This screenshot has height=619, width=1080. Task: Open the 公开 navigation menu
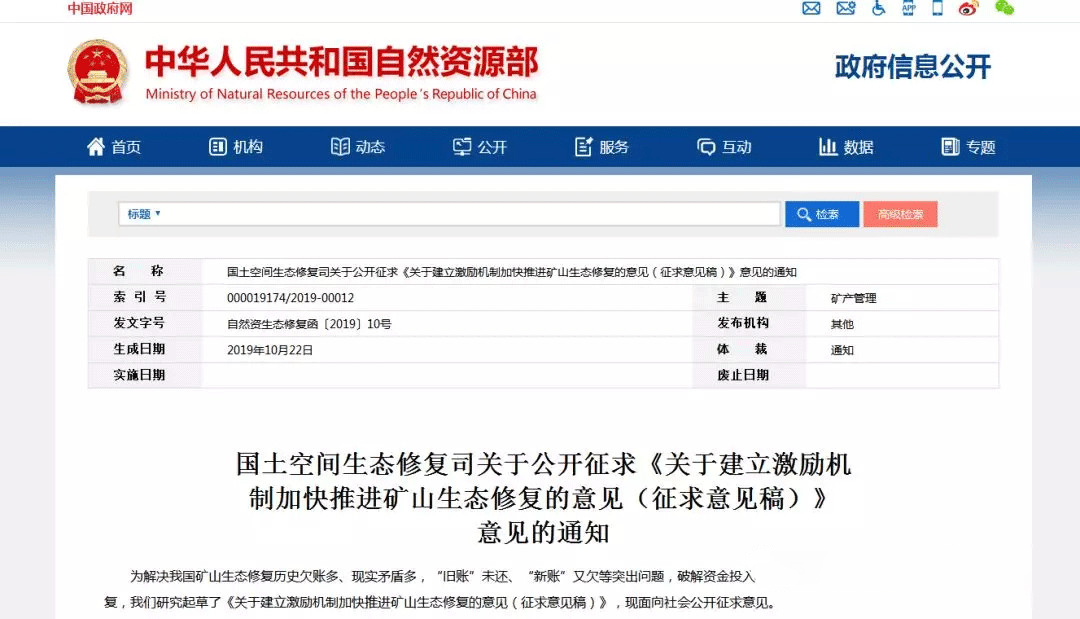(x=482, y=146)
